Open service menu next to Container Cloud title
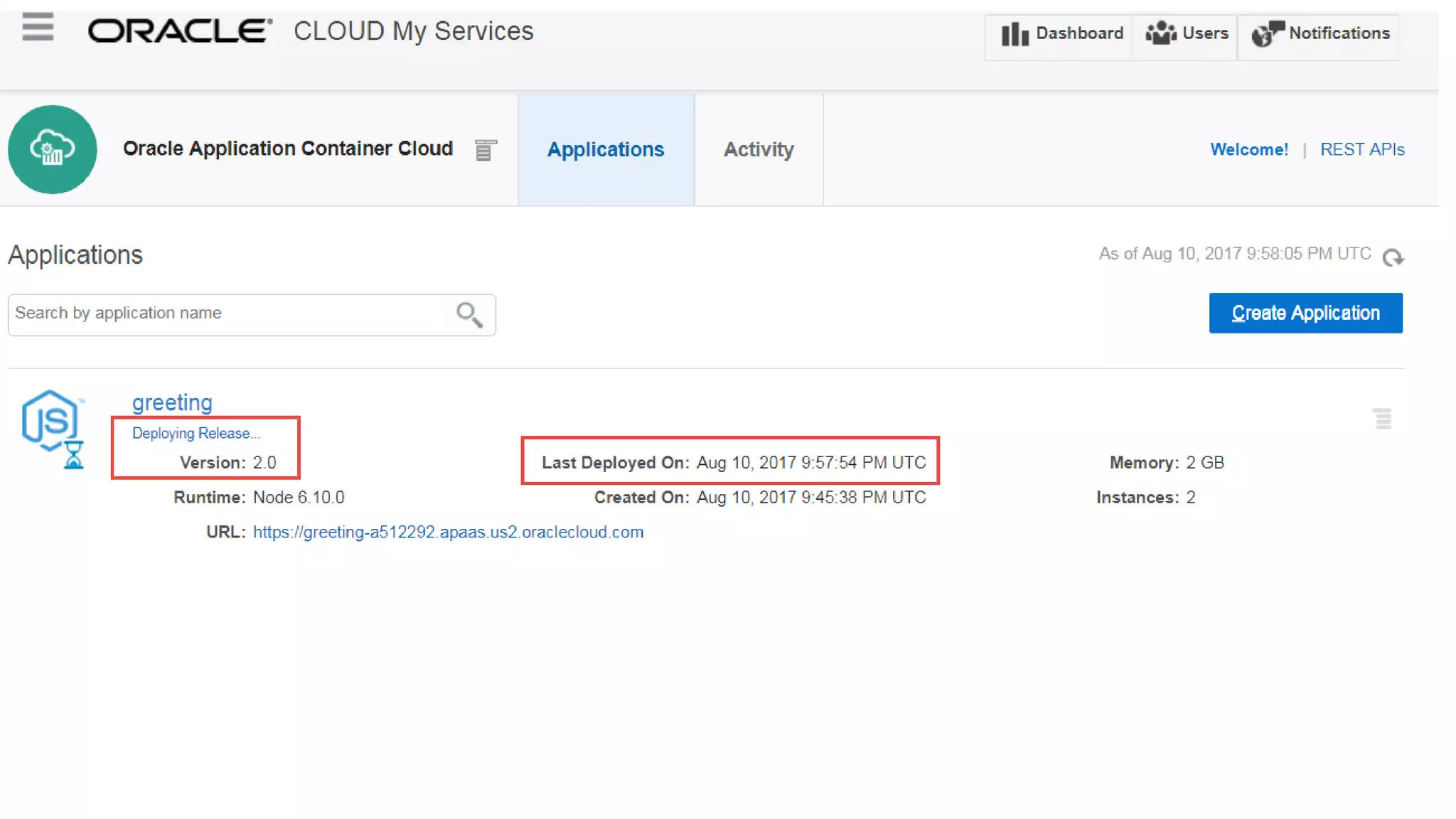The width and height of the screenshot is (1456, 819). (x=486, y=150)
